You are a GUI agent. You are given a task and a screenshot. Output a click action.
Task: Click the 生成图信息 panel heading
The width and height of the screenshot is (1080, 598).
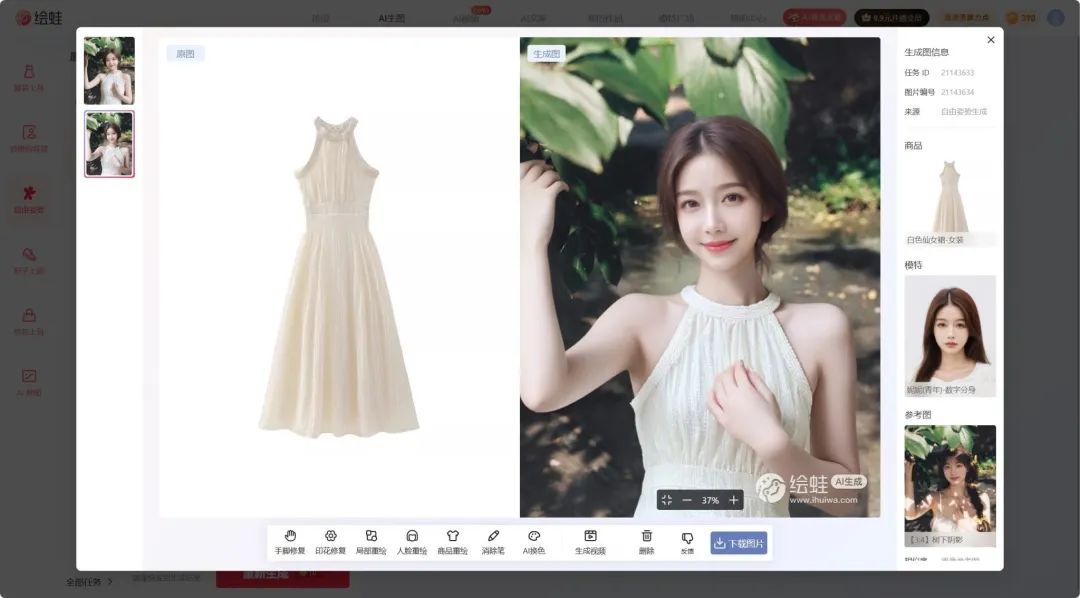point(926,52)
